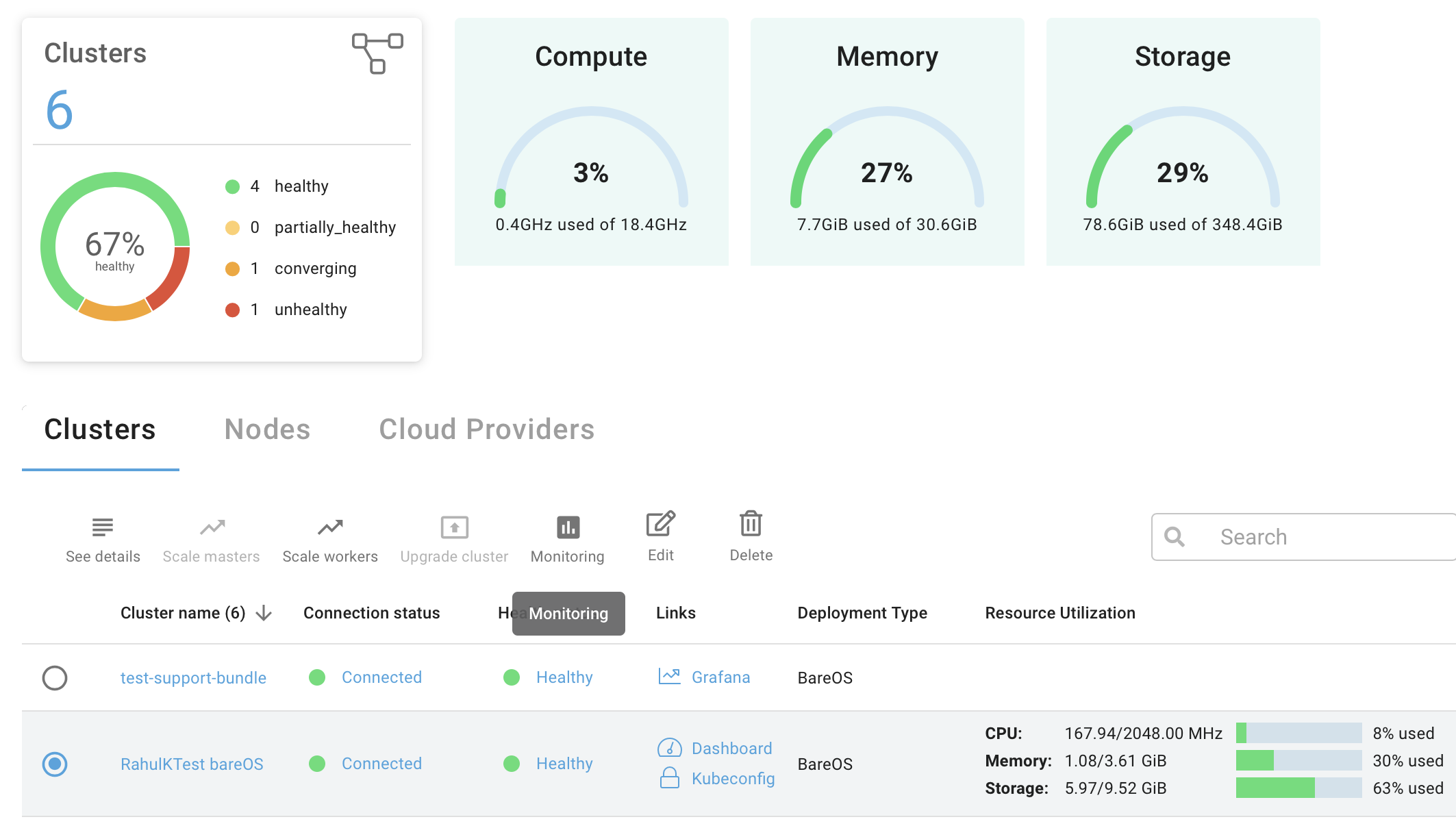Click the Scale masters icon
The width and height of the screenshot is (1456, 826).
pyautogui.click(x=212, y=527)
